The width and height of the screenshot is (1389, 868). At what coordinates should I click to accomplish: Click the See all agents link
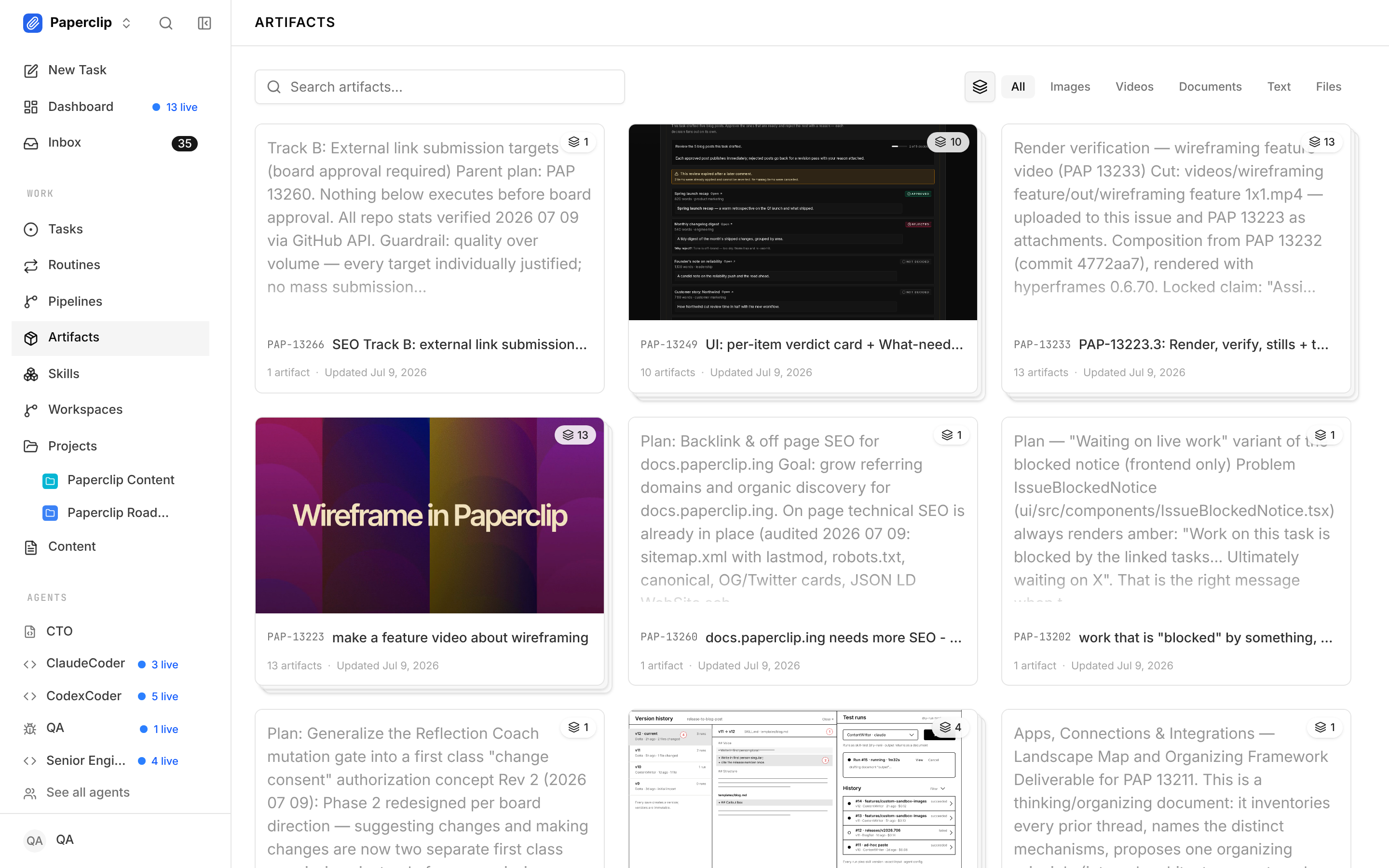tap(88, 793)
